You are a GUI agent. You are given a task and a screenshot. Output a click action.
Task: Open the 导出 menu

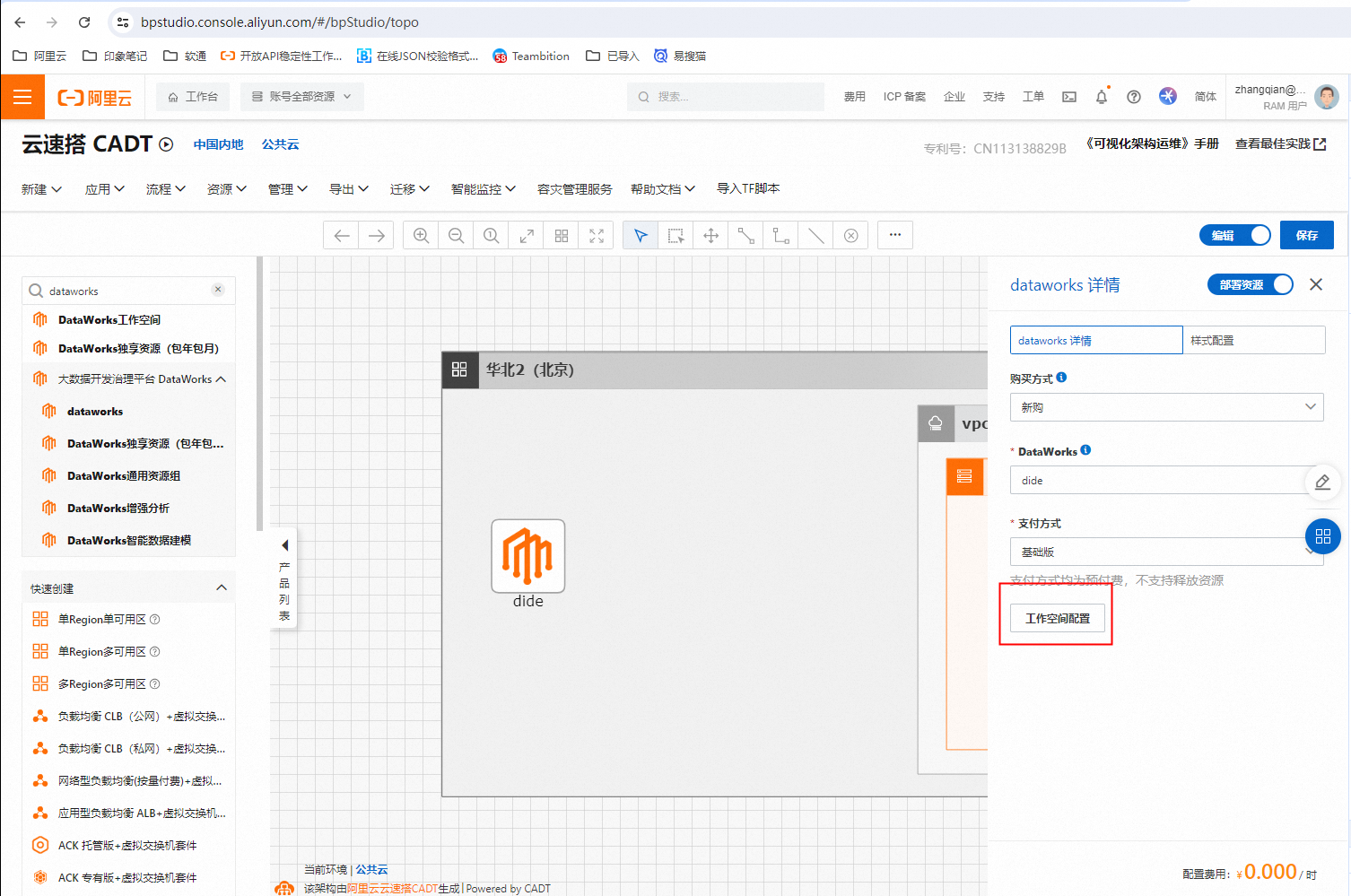[349, 189]
